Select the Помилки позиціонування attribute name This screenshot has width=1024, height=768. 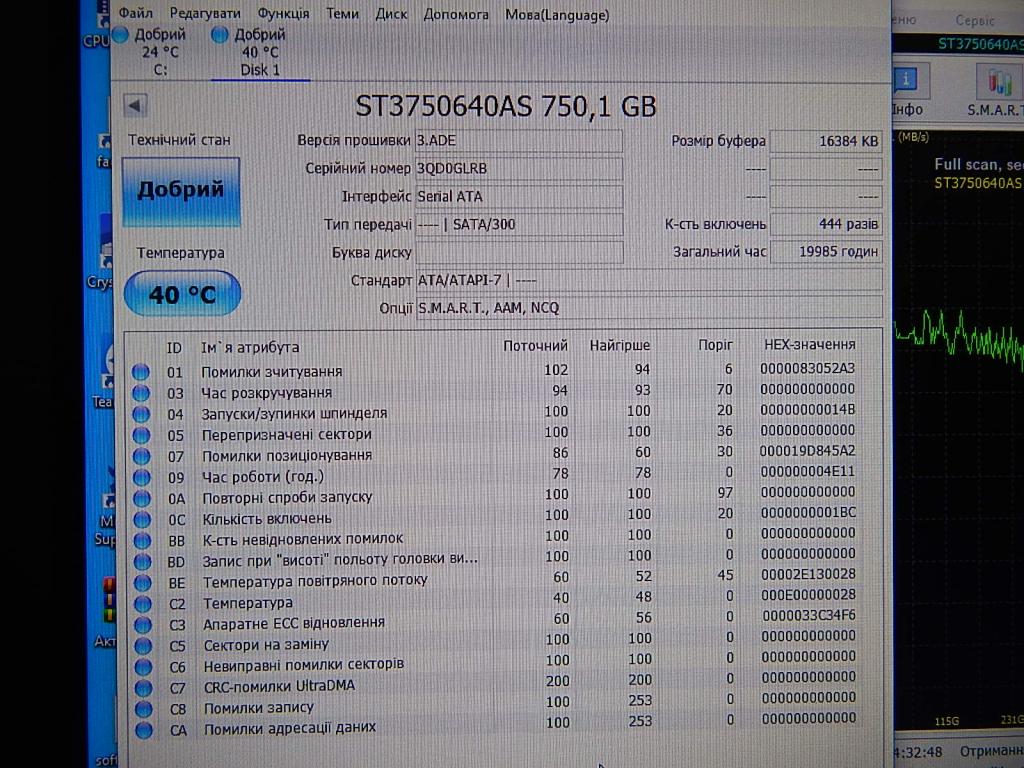[287, 455]
